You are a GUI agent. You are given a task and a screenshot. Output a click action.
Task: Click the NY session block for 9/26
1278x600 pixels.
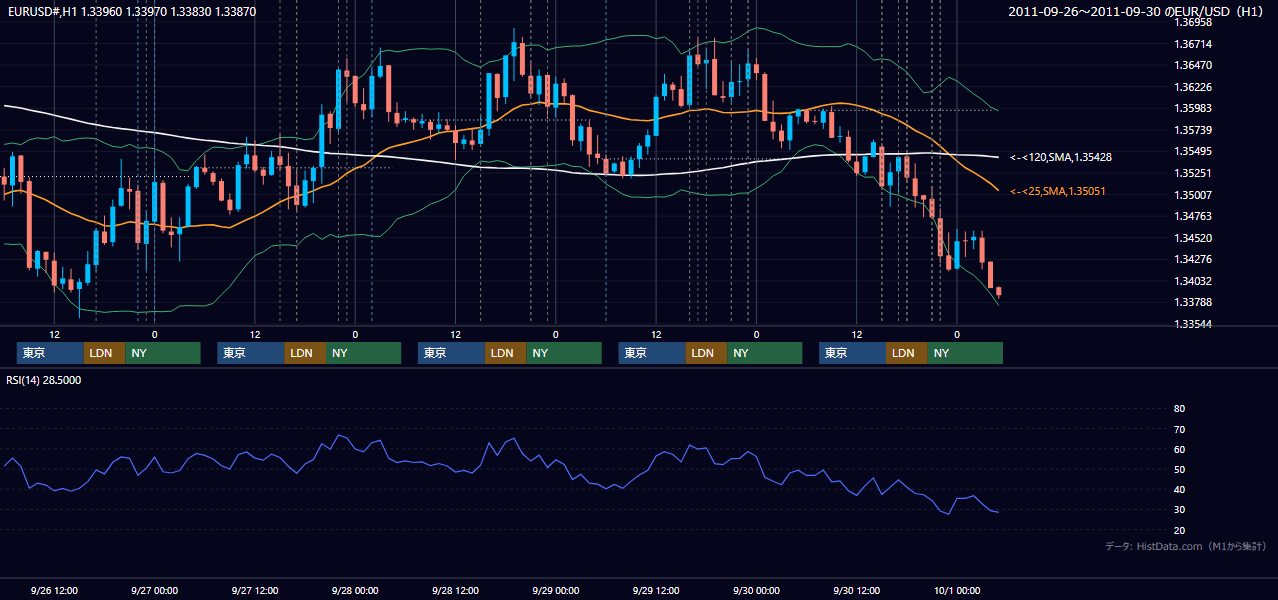(x=163, y=353)
